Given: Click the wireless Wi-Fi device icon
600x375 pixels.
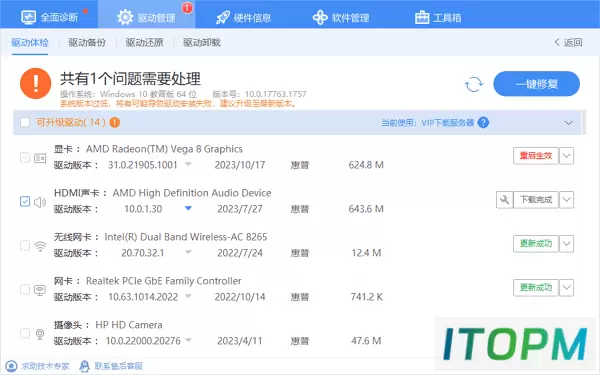Looking at the screenshot, I should [x=40, y=246].
